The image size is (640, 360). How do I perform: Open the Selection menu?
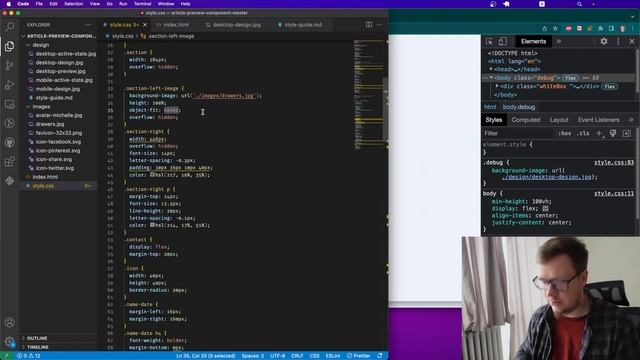(x=73, y=4)
